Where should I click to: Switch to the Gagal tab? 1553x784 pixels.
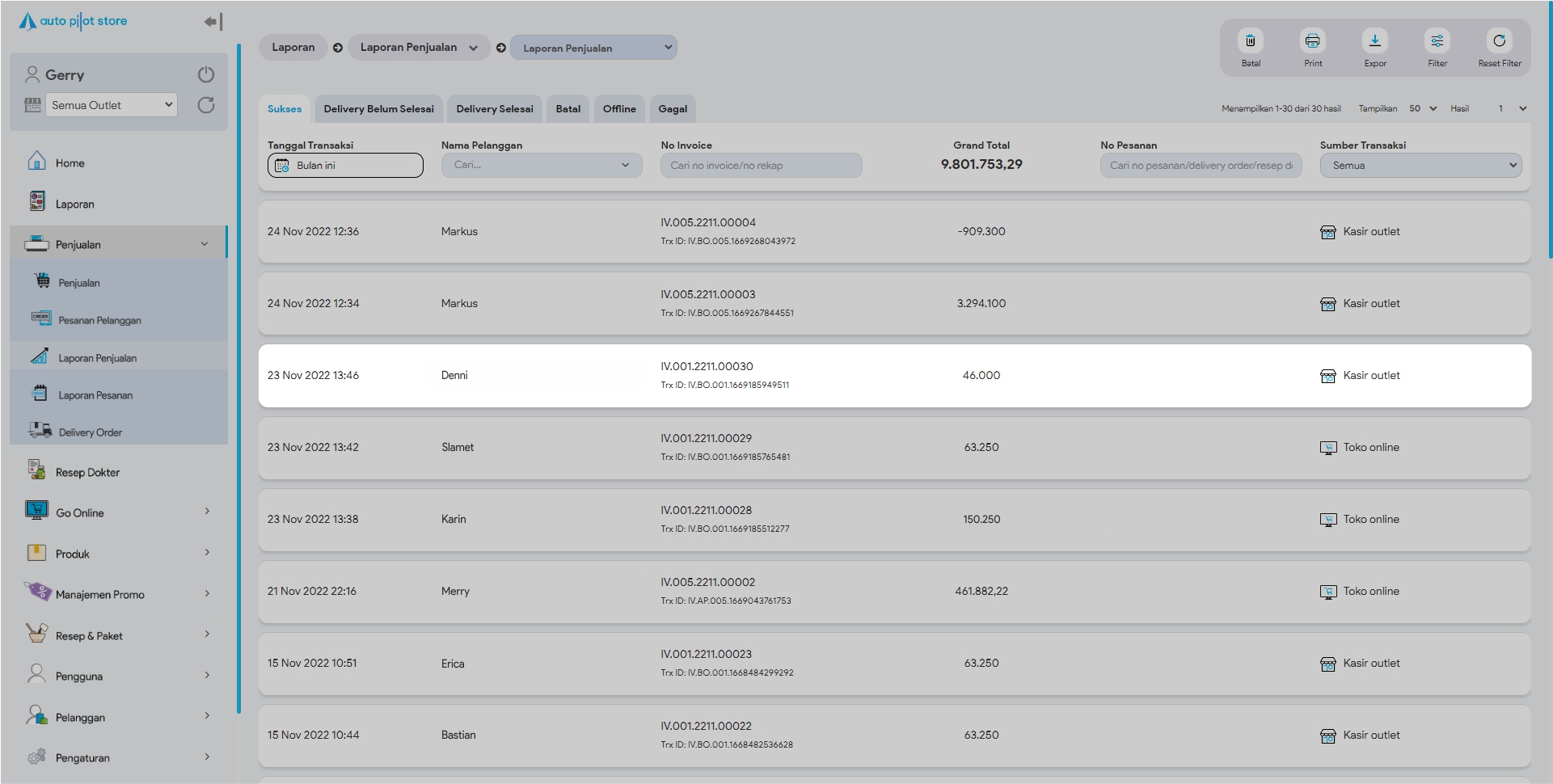coord(672,109)
